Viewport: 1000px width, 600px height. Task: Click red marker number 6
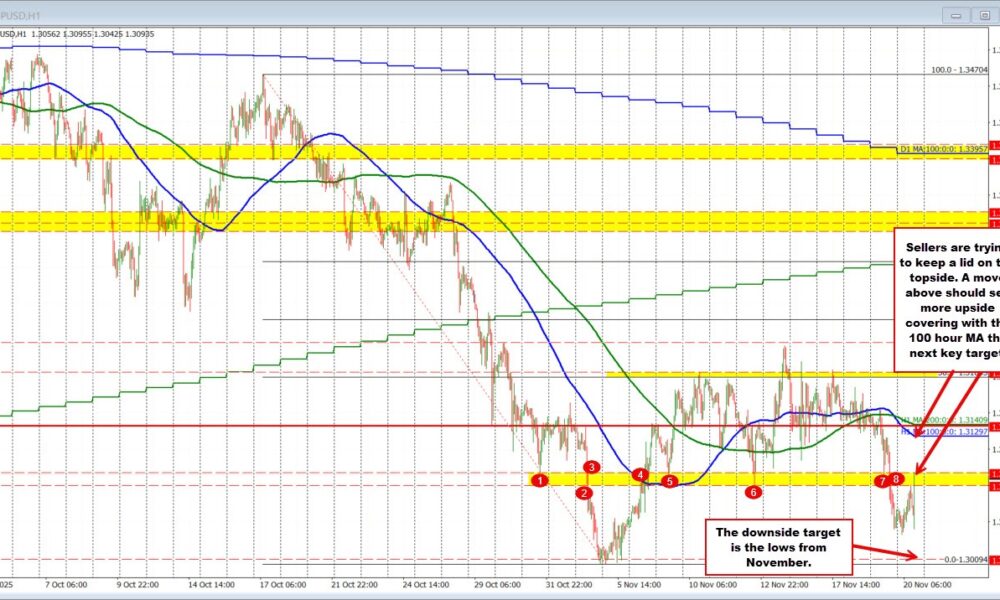coord(754,491)
